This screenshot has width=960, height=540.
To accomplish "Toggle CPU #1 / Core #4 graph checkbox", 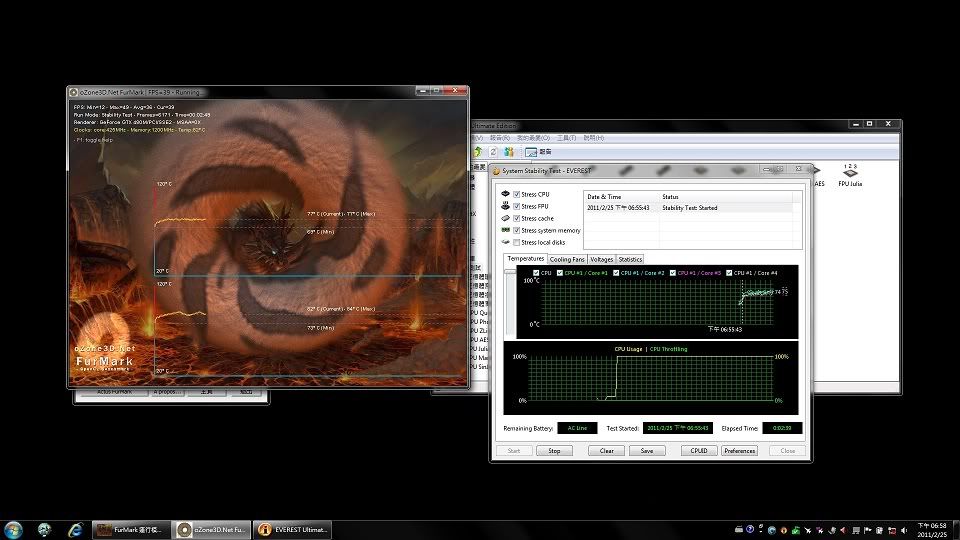I will click(x=729, y=273).
